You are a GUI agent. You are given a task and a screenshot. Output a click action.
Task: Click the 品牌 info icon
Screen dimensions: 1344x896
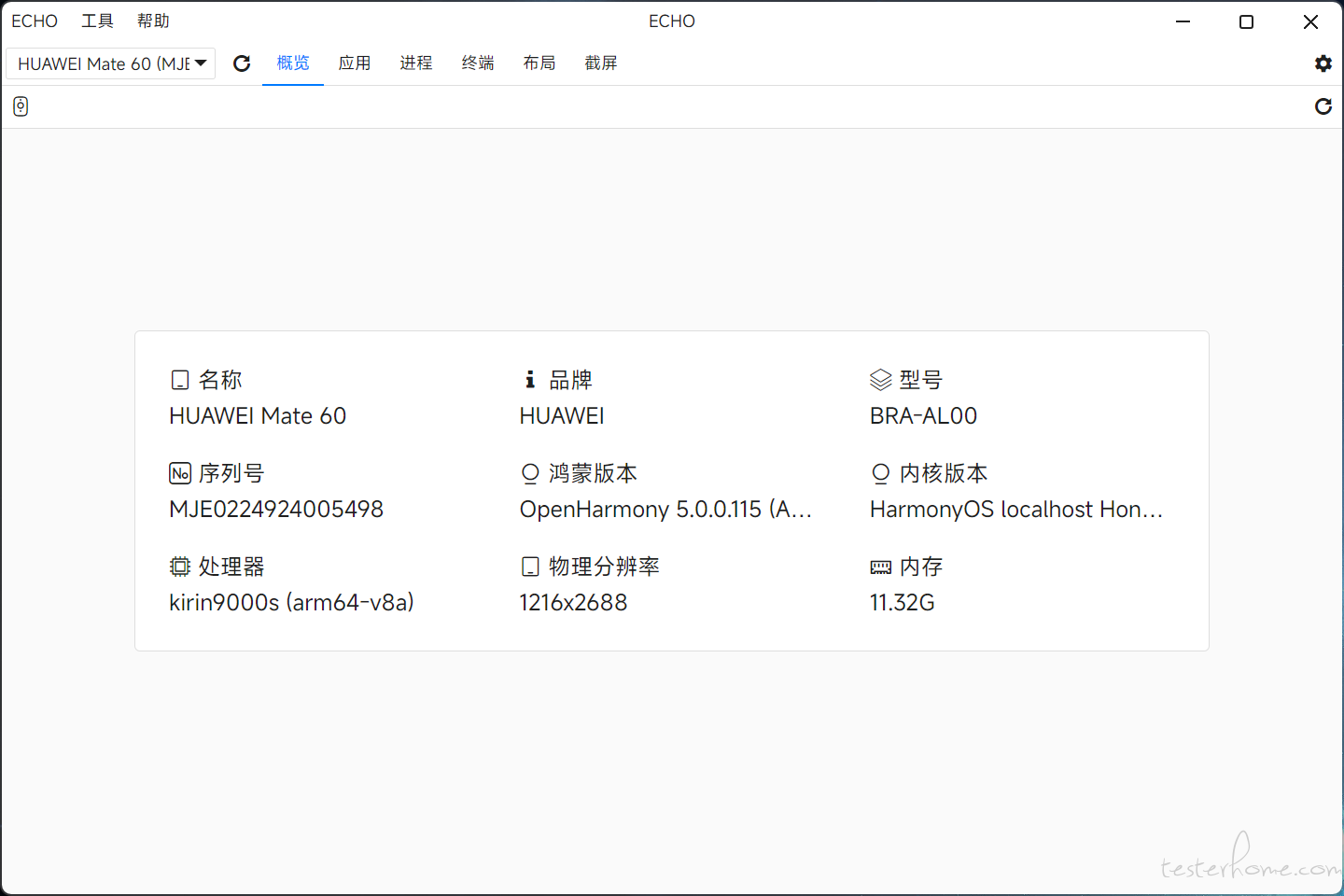coord(530,379)
